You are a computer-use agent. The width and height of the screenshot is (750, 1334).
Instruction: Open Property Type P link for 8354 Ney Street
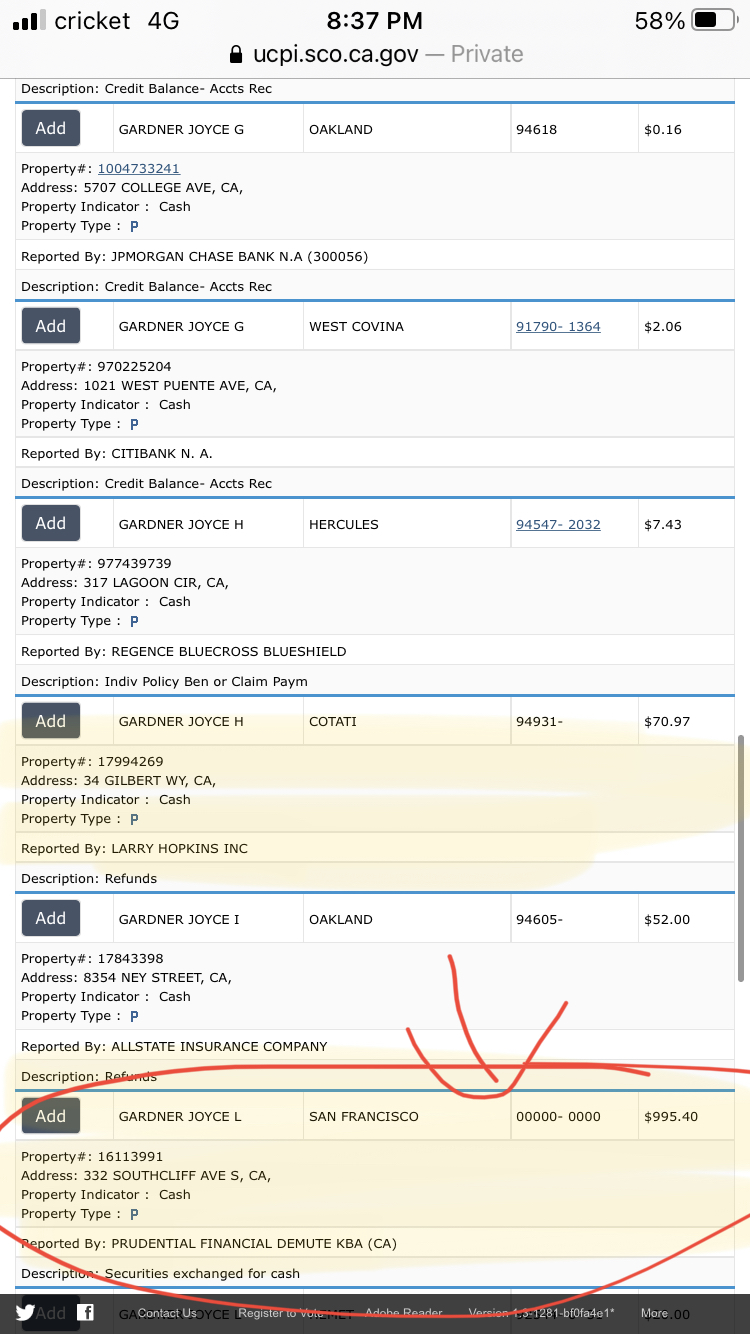[x=134, y=1016]
